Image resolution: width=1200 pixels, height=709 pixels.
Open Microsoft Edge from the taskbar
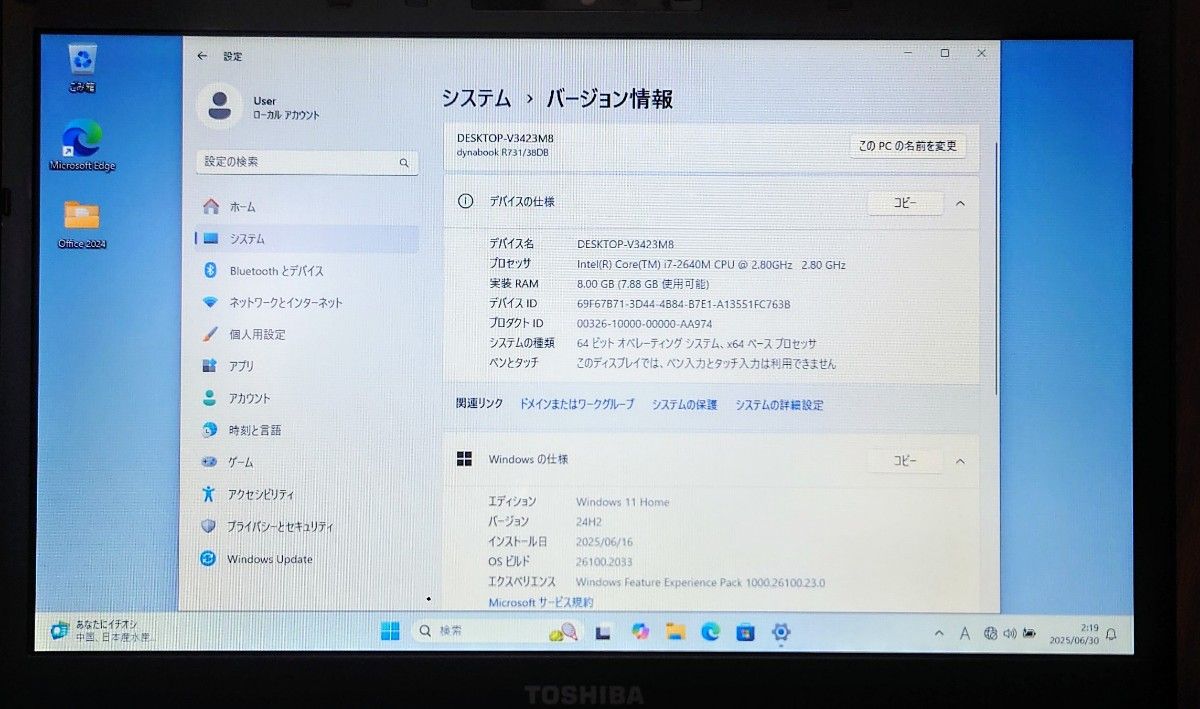(710, 632)
